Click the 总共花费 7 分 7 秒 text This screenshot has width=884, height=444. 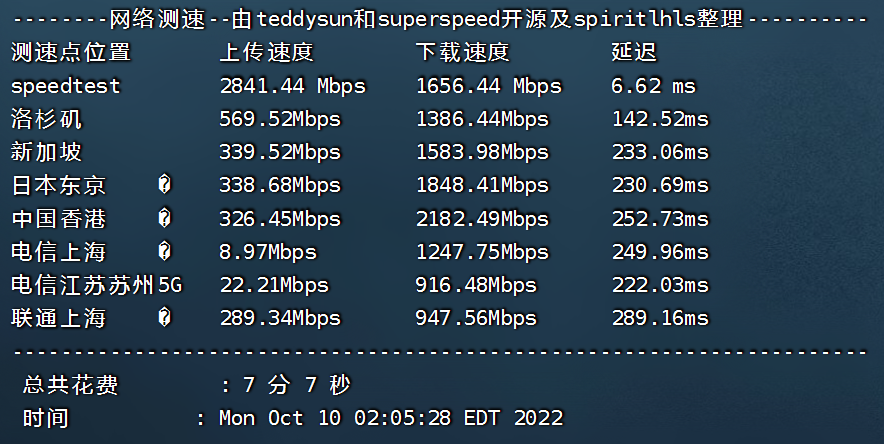187,385
